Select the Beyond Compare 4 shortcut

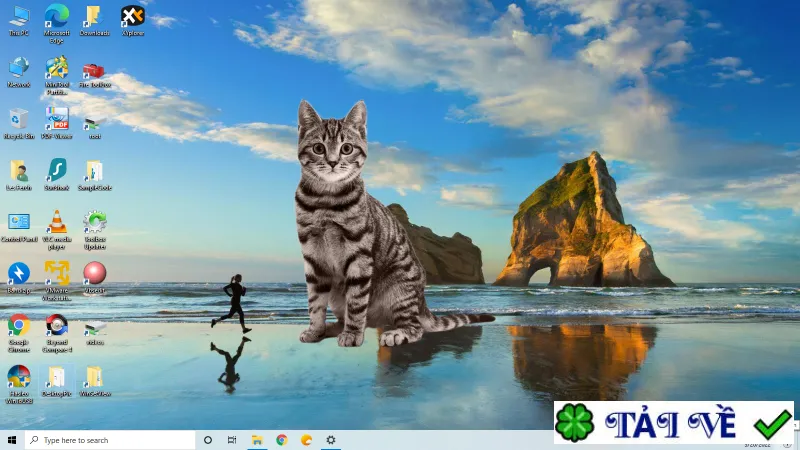tap(57, 333)
